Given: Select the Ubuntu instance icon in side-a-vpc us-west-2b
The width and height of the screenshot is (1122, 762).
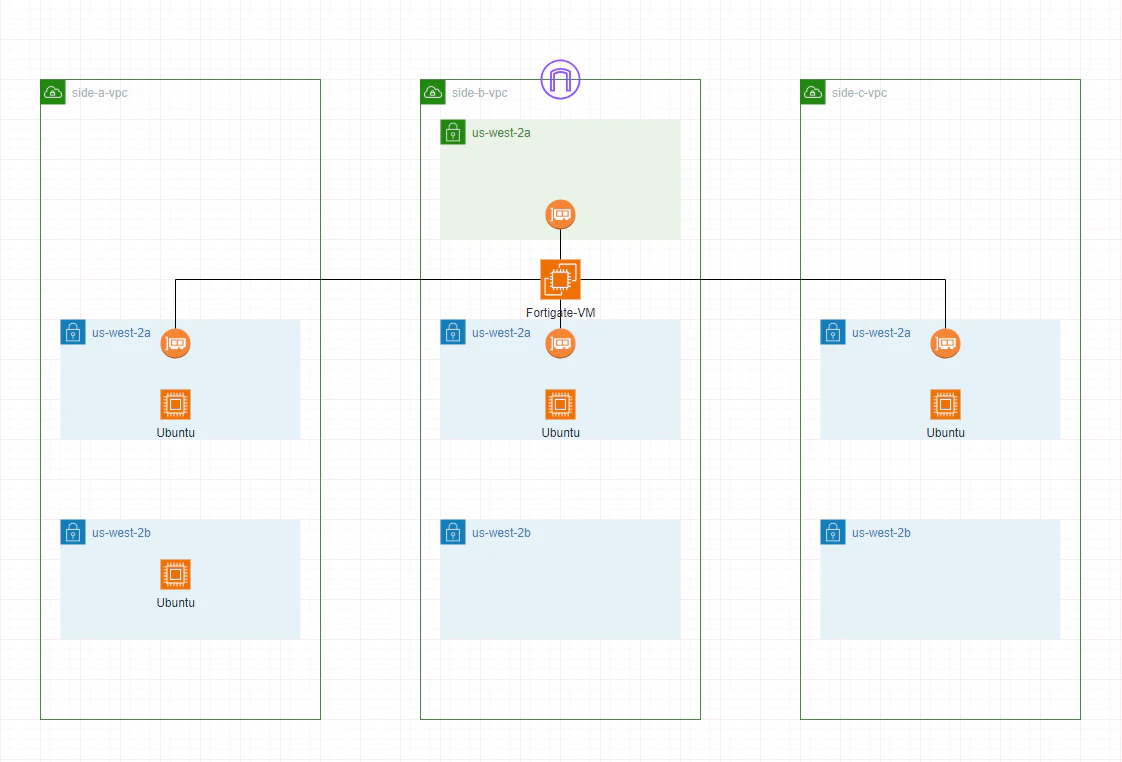Looking at the screenshot, I should [175, 575].
